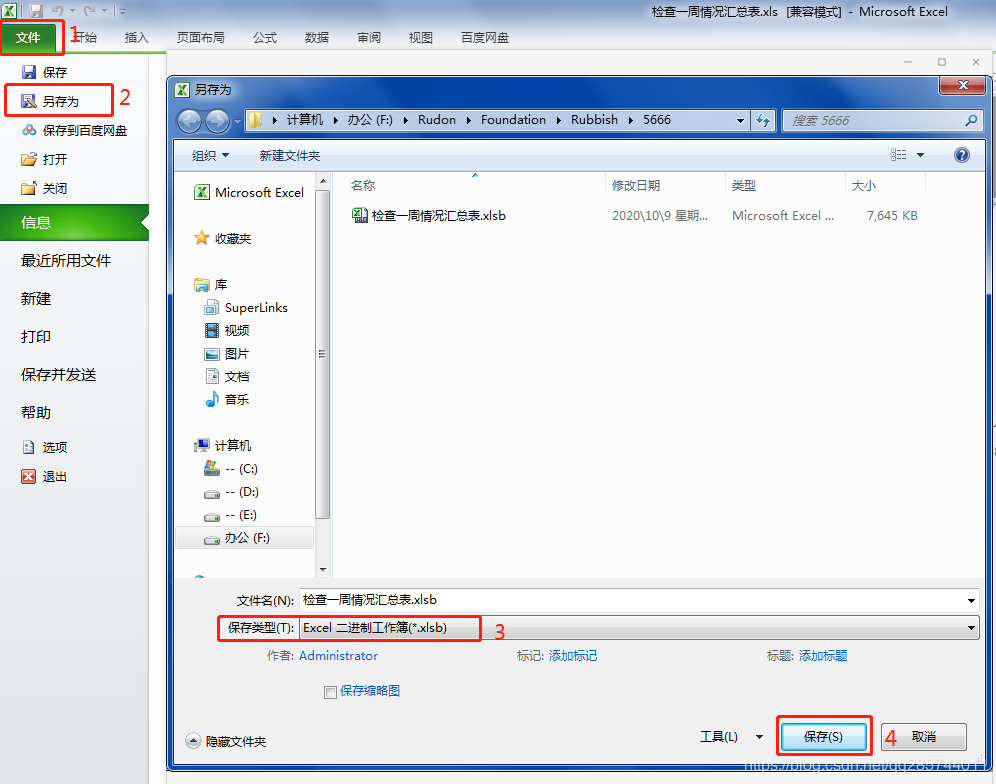
Task: Choose 关闭 in the File menu
Action: click(44, 189)
